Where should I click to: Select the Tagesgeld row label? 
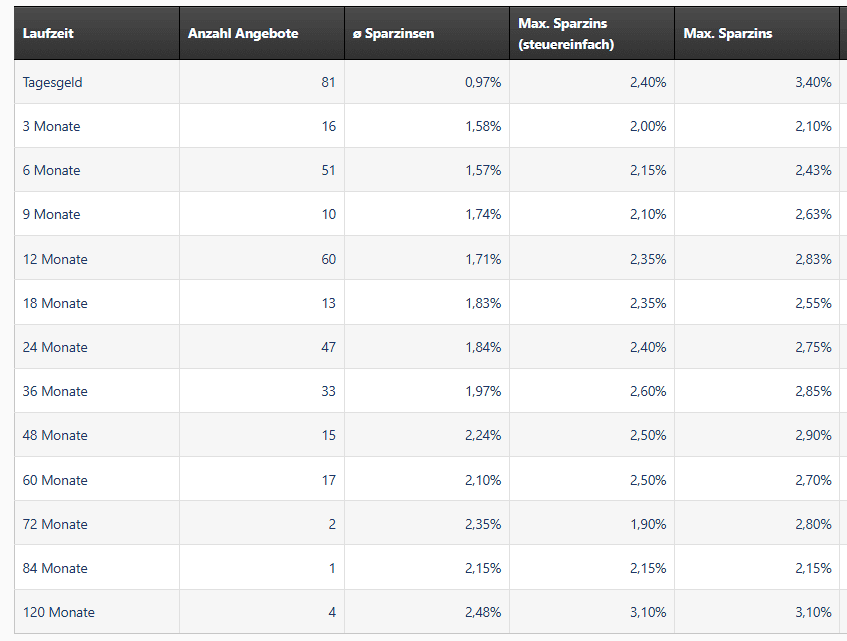point(53,82)
